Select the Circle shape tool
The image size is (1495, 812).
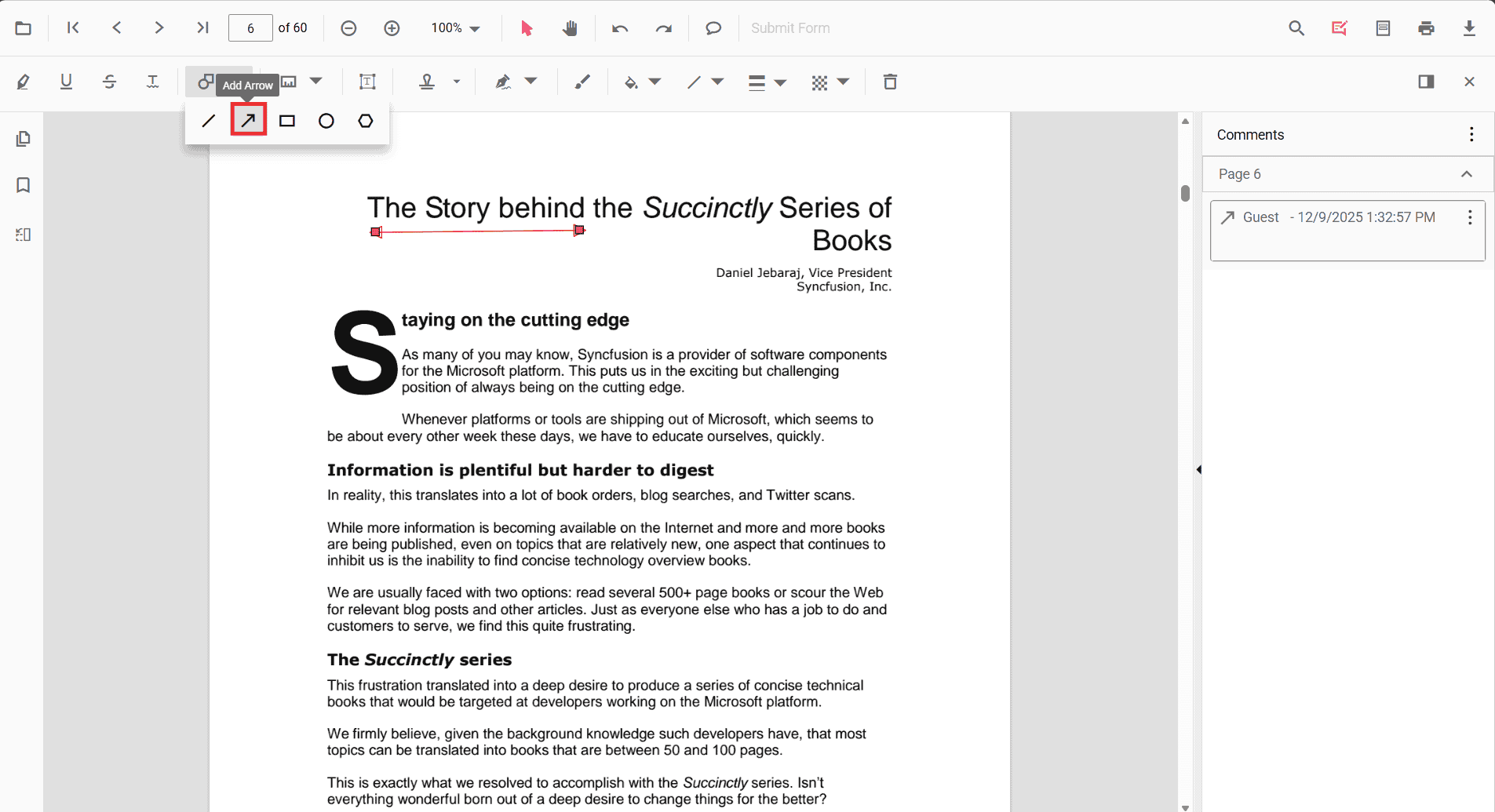tap(326, 120)
